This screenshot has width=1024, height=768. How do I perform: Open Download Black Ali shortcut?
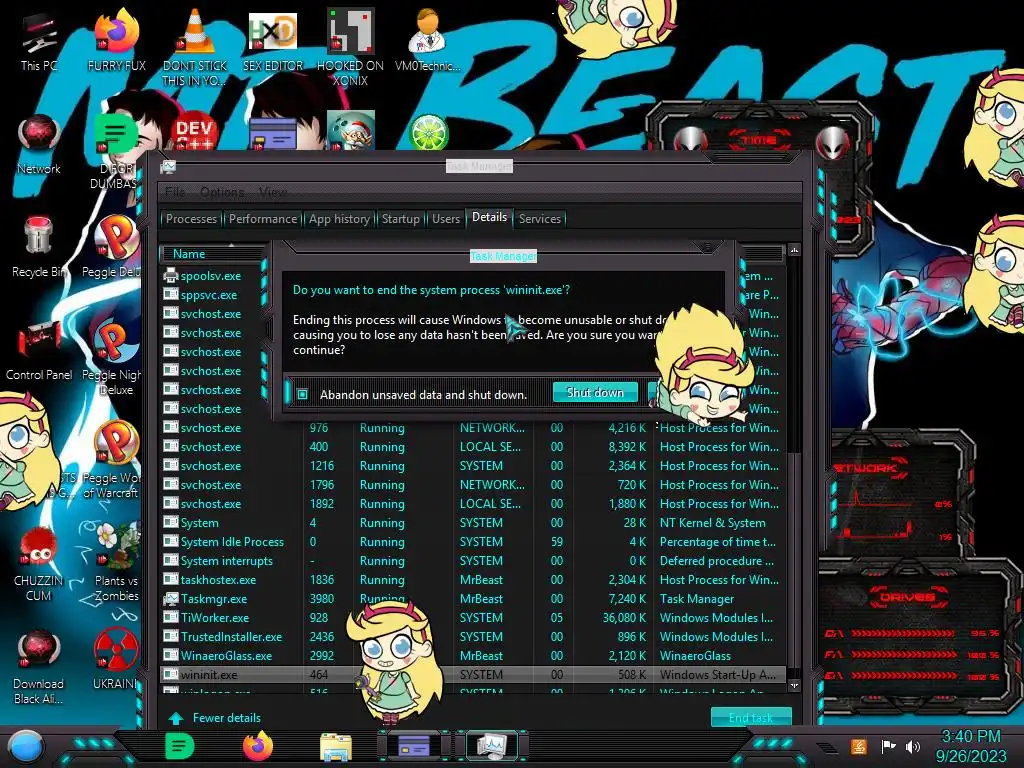[39, 667]
